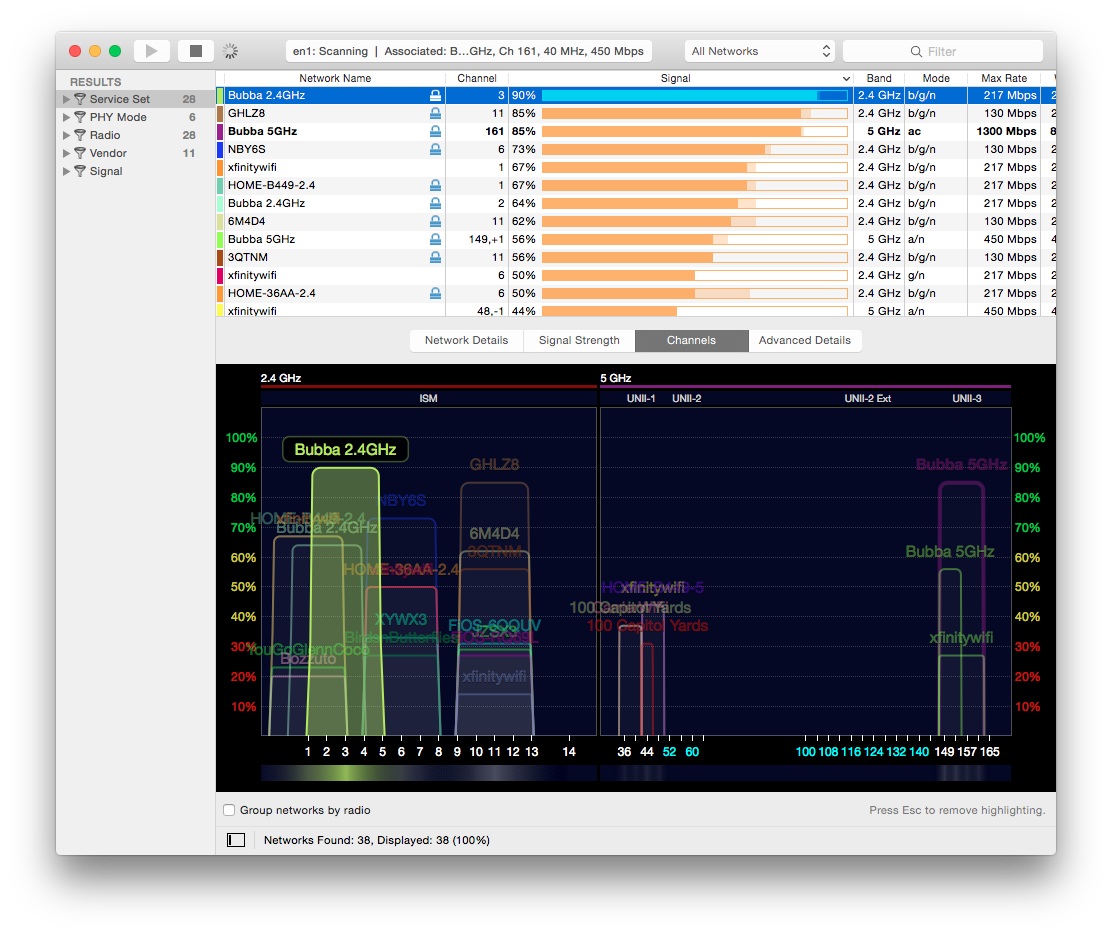Click channel 149 on the 5 GHz axis
This screenshot has width=1112, height=935.
[945, 752]
